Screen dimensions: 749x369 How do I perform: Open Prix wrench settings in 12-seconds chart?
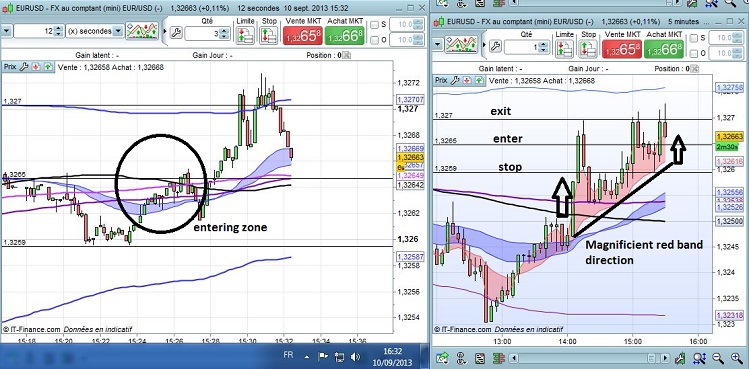[24, 67]
